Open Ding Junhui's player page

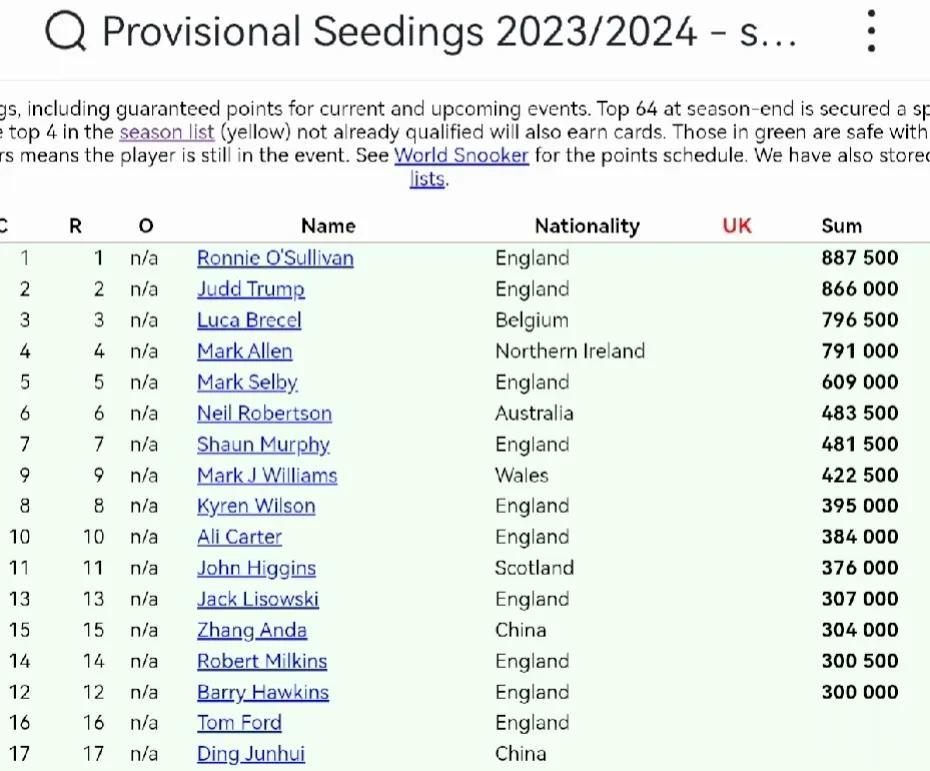tap(250, 754)
